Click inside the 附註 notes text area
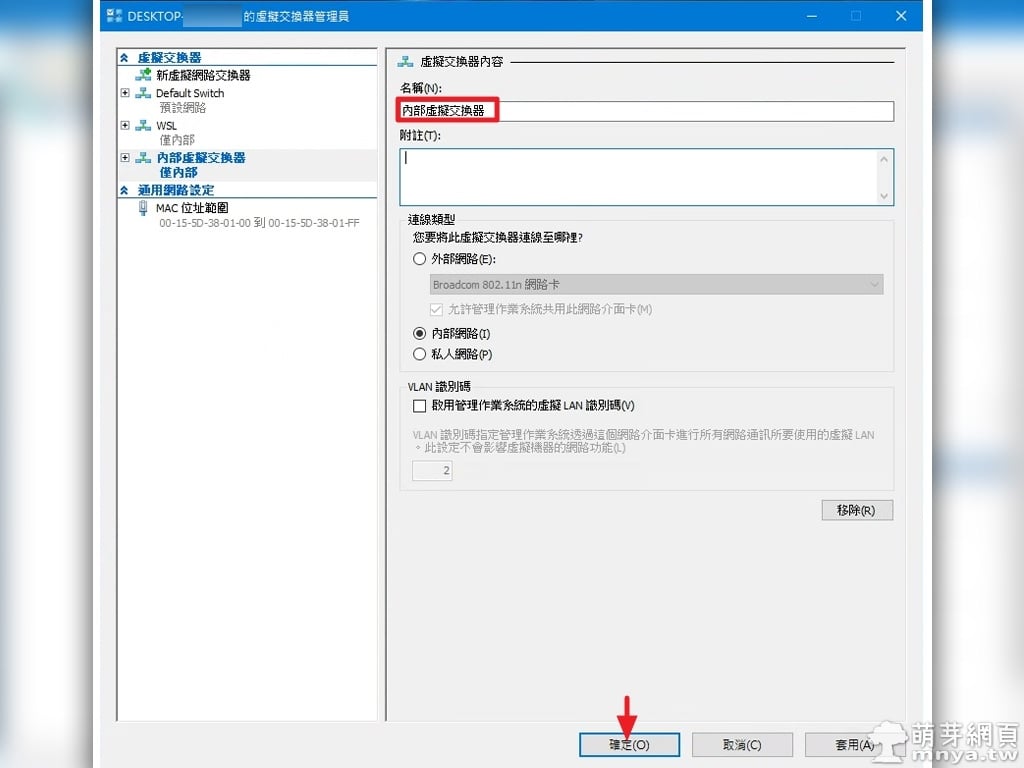The width and height of the screenshot is (1024, 768). click(640, 176)
